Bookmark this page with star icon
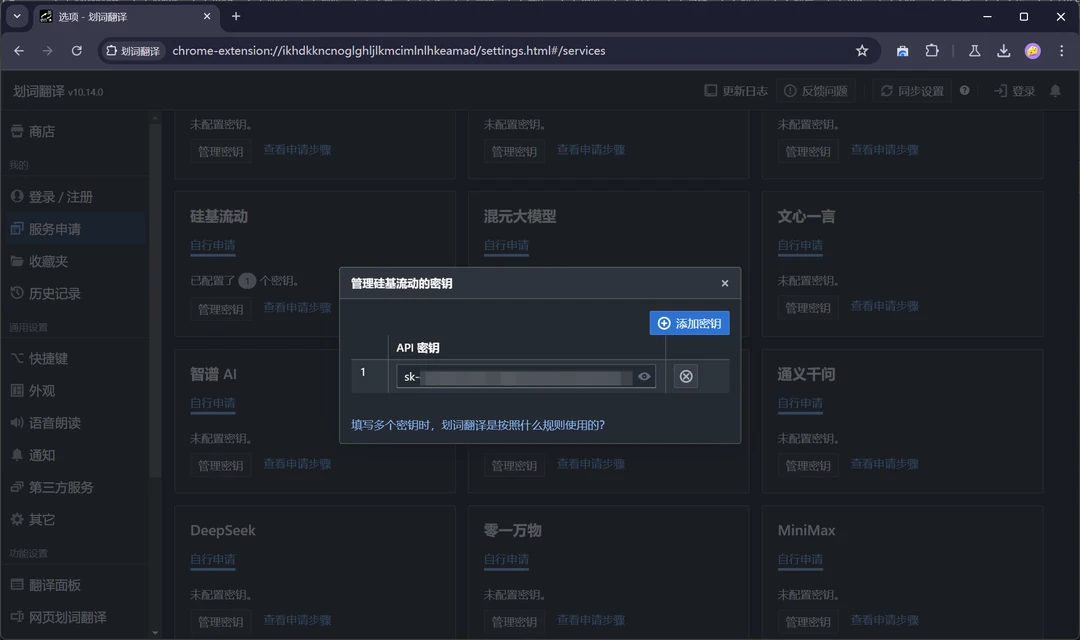This screenshot has height=640, width=1080. click(862, 51)
